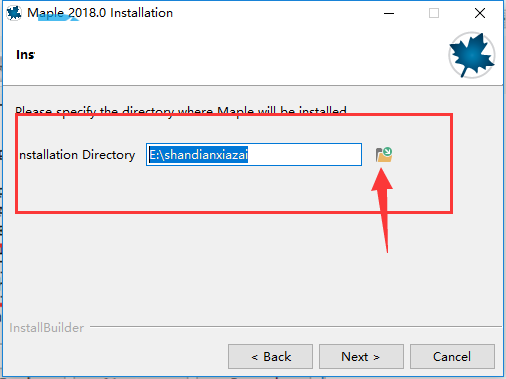Screen dimensions: 506x379
Task: Minimize the Maple 2018.0 Installation window
Action: click(x=389, y=13)
